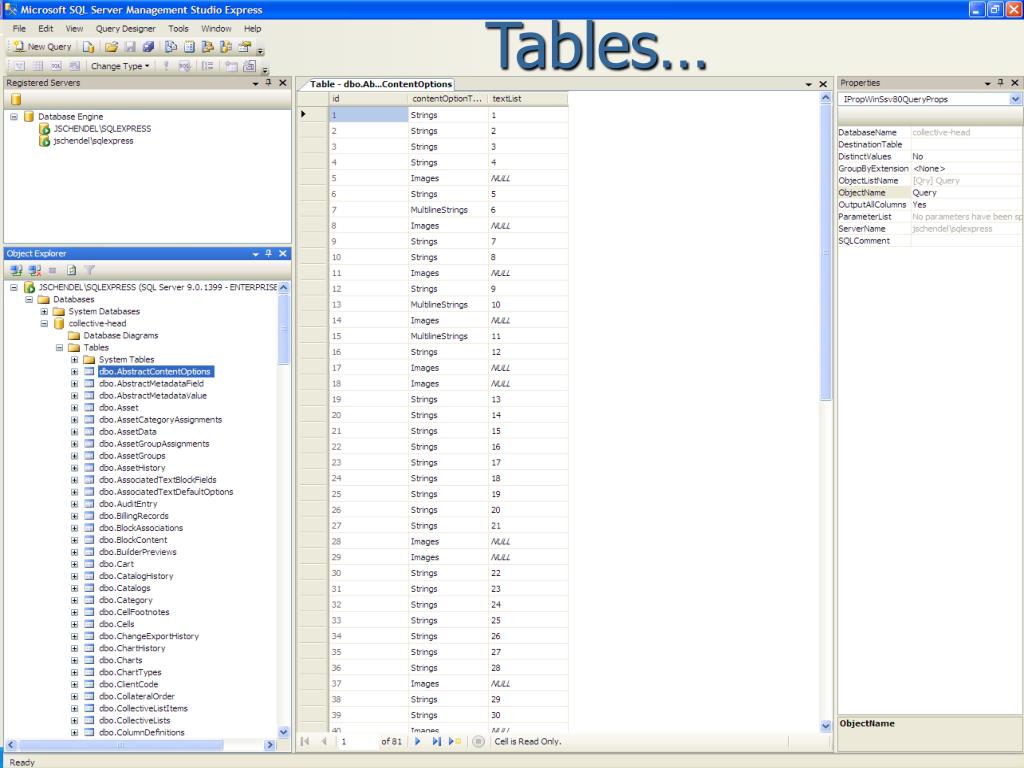Select the Table - dbo.Ab...ContentOptions tab
This screenshot has height=768, width=1024.
pos(381,84)
